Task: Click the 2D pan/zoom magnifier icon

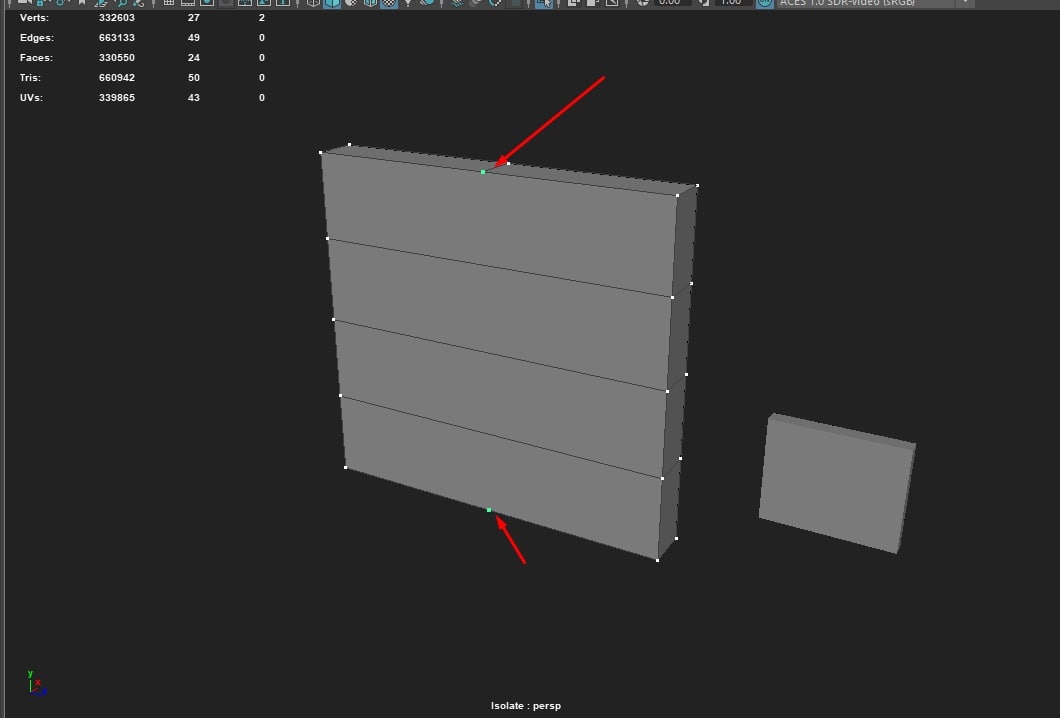Action: pyautogui.click(x=121, y=3)
